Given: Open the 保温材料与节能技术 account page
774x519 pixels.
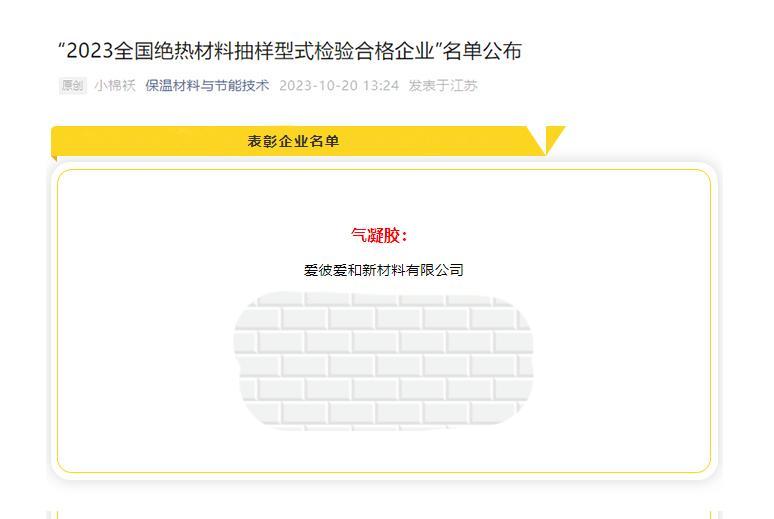Looking at the screenshot, I should (x=207, y=85).
